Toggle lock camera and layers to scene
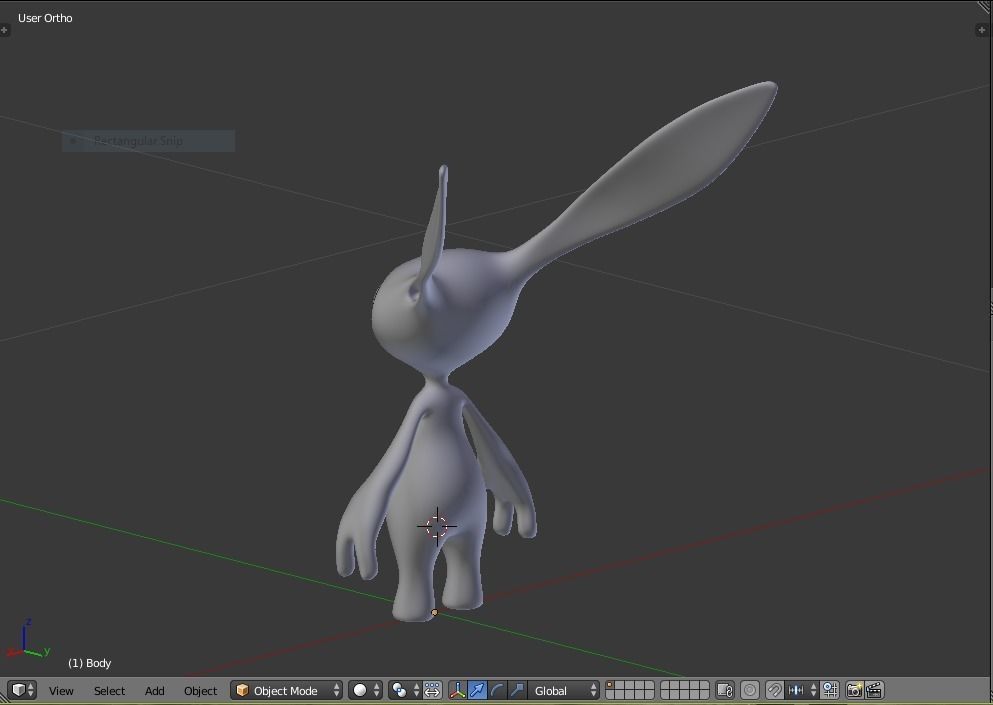This screenshot has width=993, height=705. (725, 690)
